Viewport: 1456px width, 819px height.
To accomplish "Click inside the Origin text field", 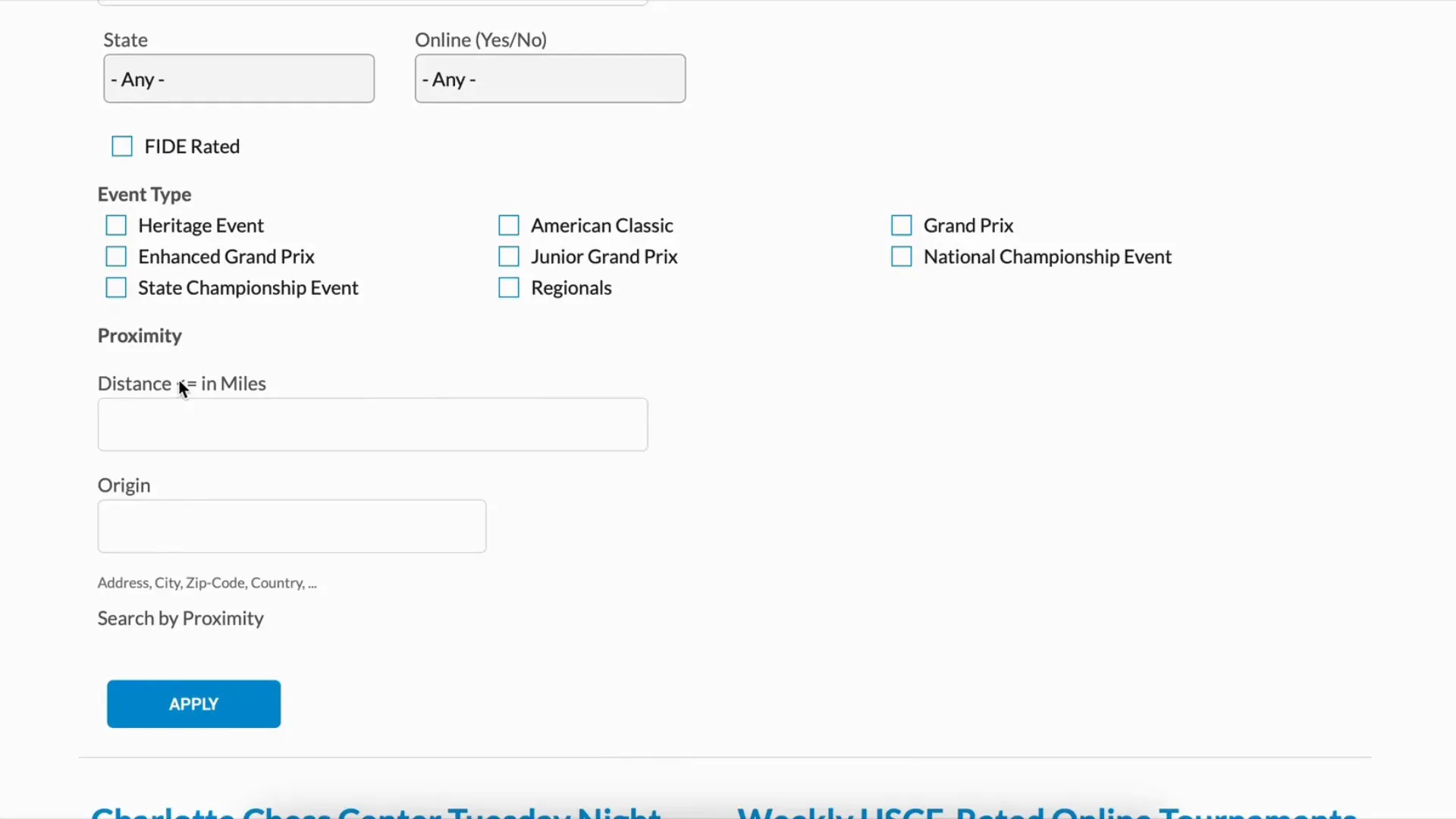I will [291, 526].
